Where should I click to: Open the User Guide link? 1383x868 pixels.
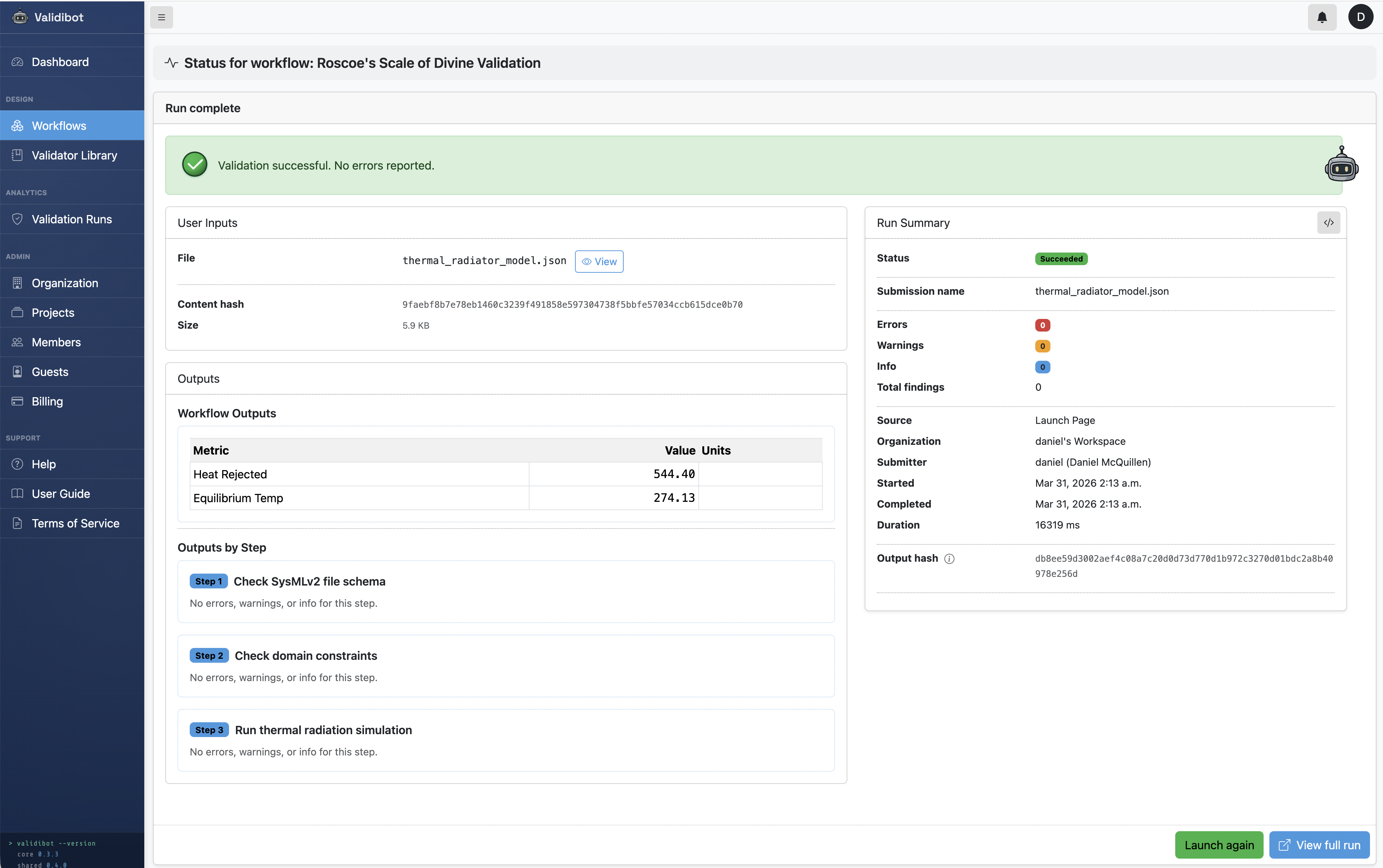(x=60, y=494)
